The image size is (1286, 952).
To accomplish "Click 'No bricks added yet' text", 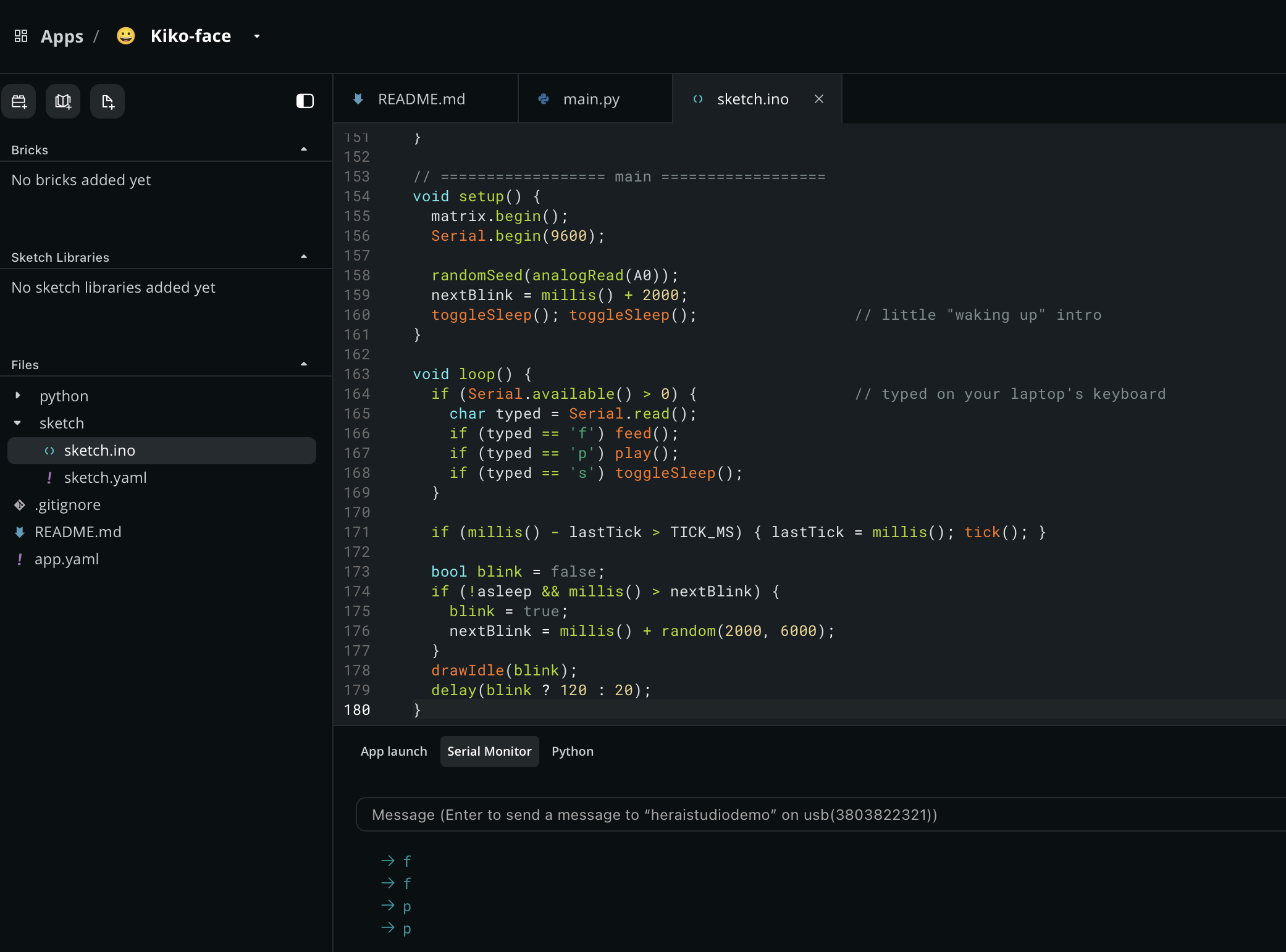I will pyautogui.click(x=81, y=180).
